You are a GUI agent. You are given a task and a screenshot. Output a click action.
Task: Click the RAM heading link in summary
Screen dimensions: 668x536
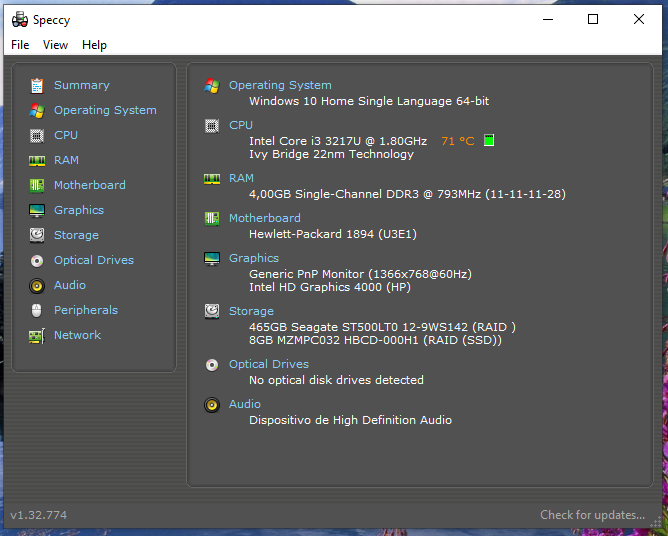click(x=242, y=178)
